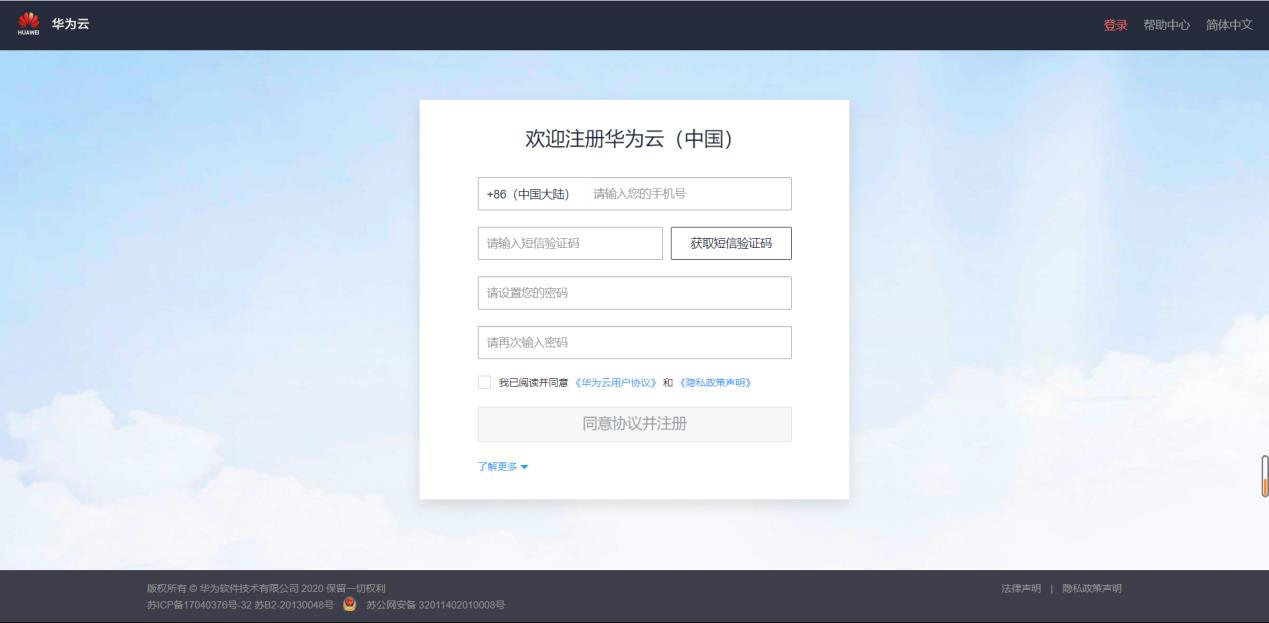
Task: Open 苏公网安备 32011402010008号 link
Action: [x=436, y=605]
